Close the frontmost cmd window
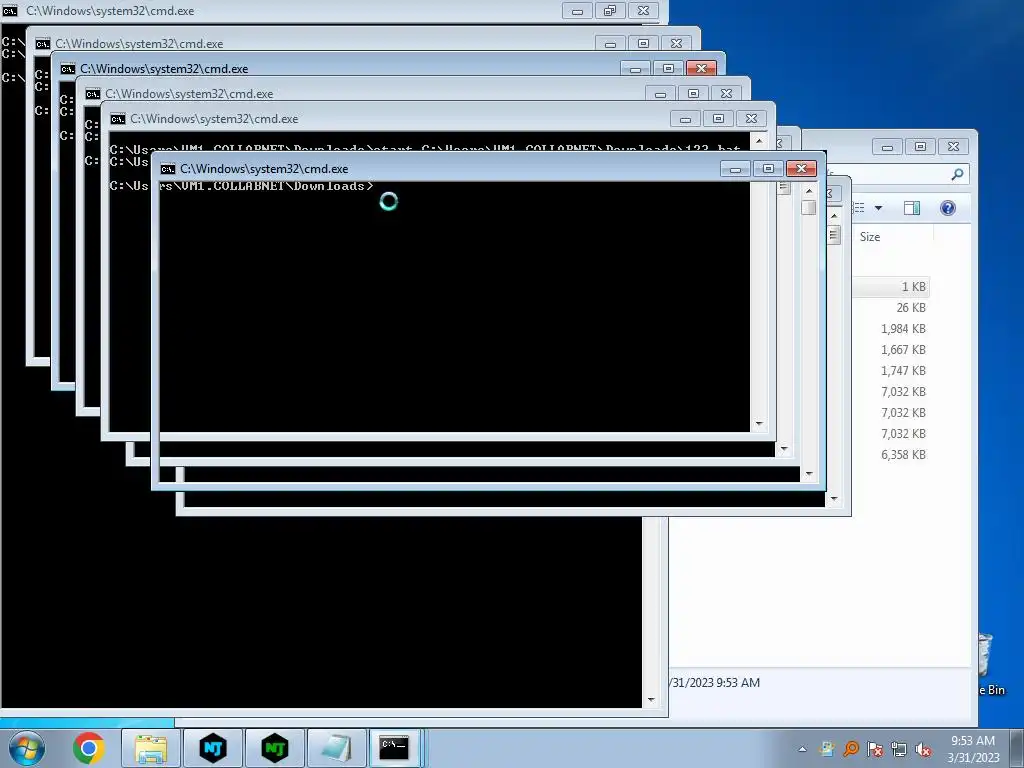The image size is (1024, 768). pos(801,169)
